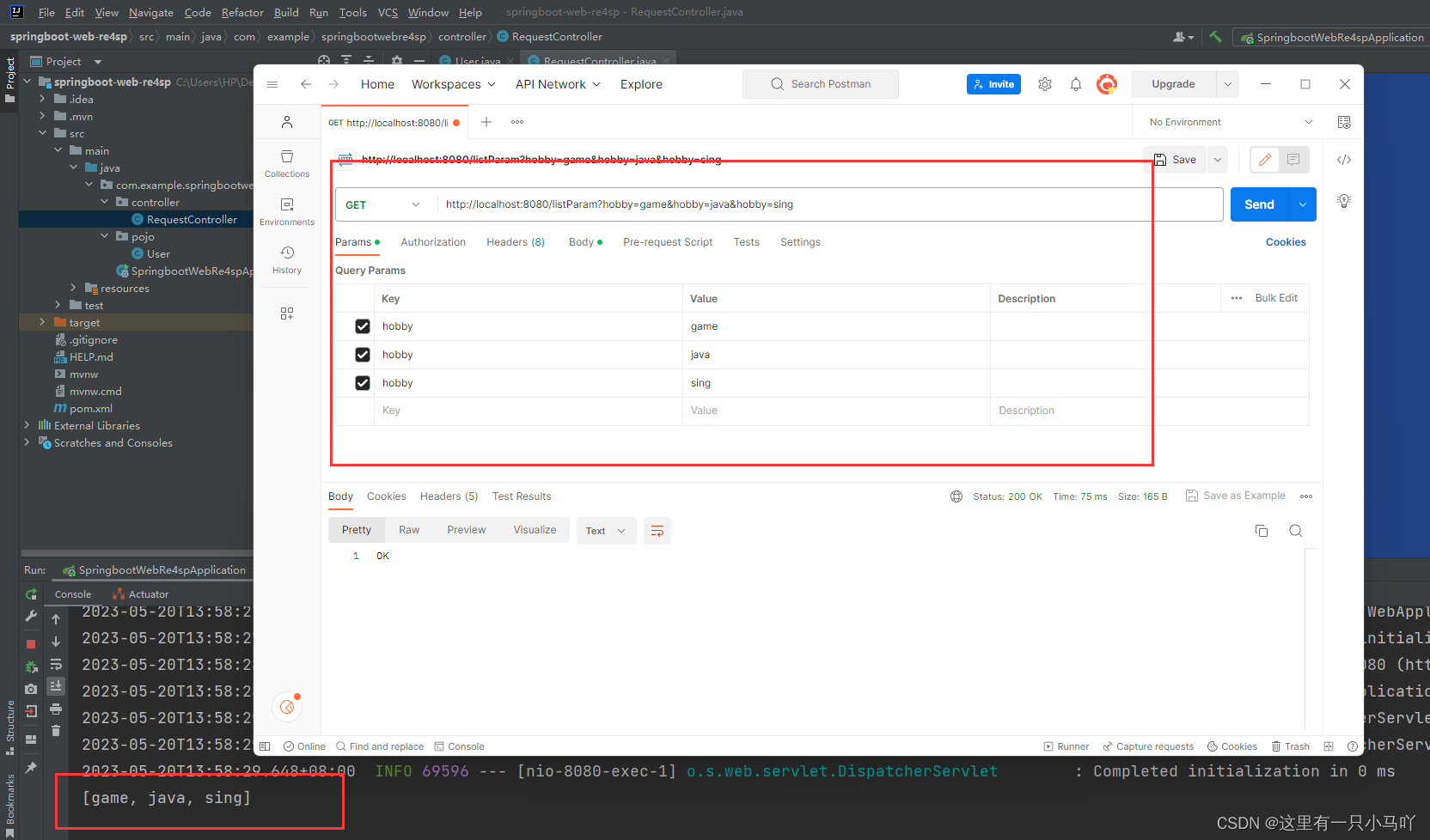Click the Postbot icon in sidebar
The width and height of the screenshot is (1430, 840).
pos(287,707)
